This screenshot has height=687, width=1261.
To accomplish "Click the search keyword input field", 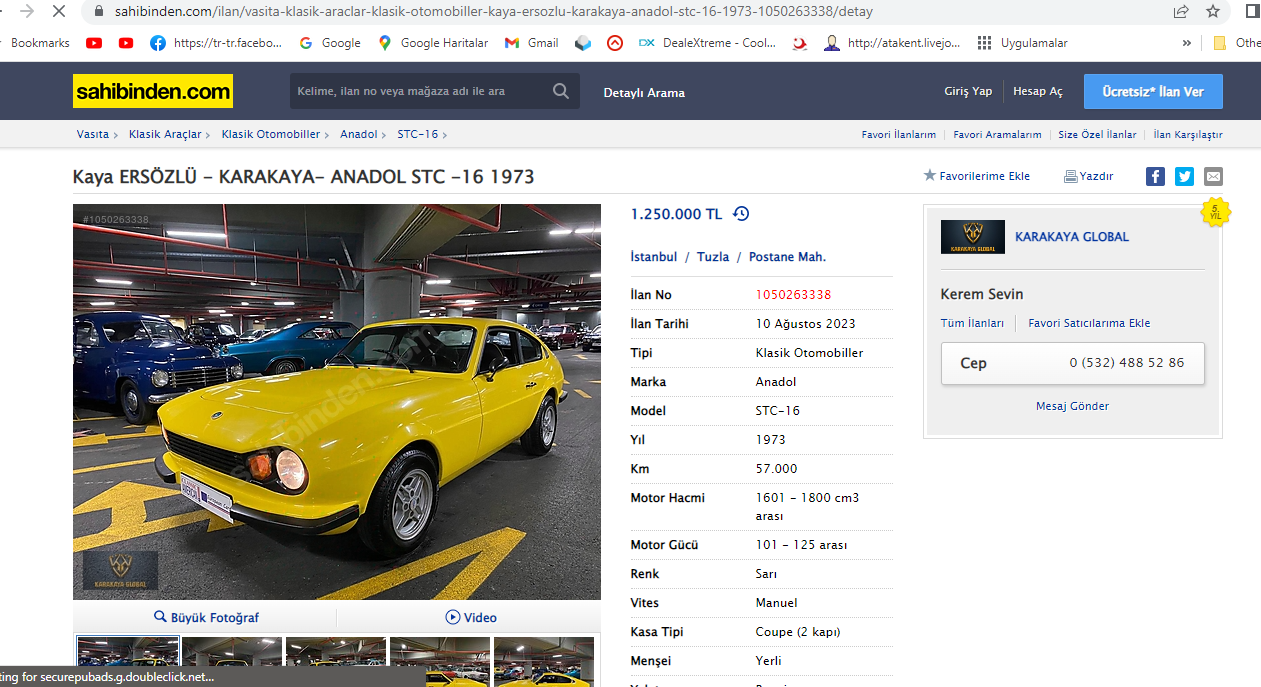I will (419, 91).
